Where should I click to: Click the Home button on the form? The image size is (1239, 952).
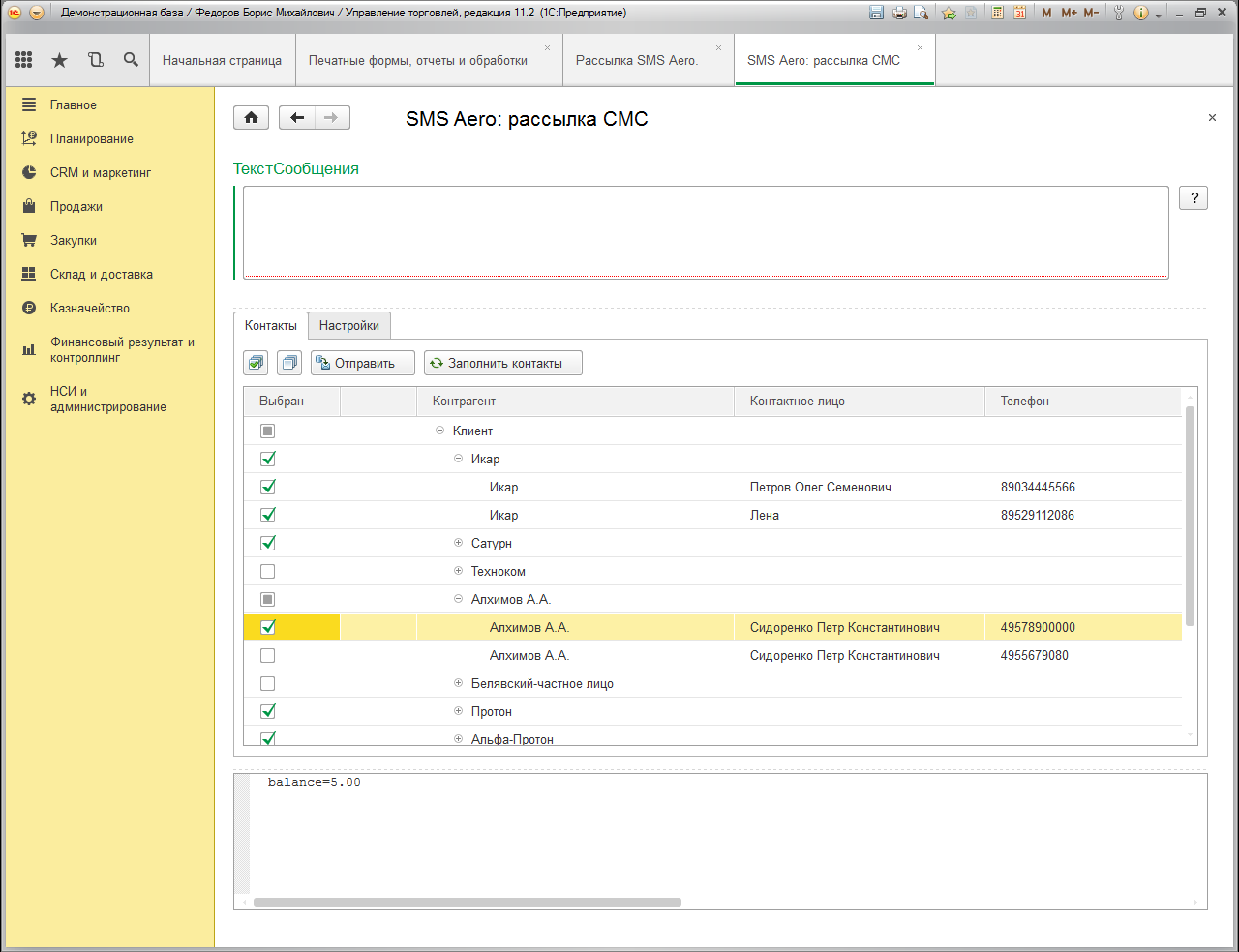(x=251, y=118)
